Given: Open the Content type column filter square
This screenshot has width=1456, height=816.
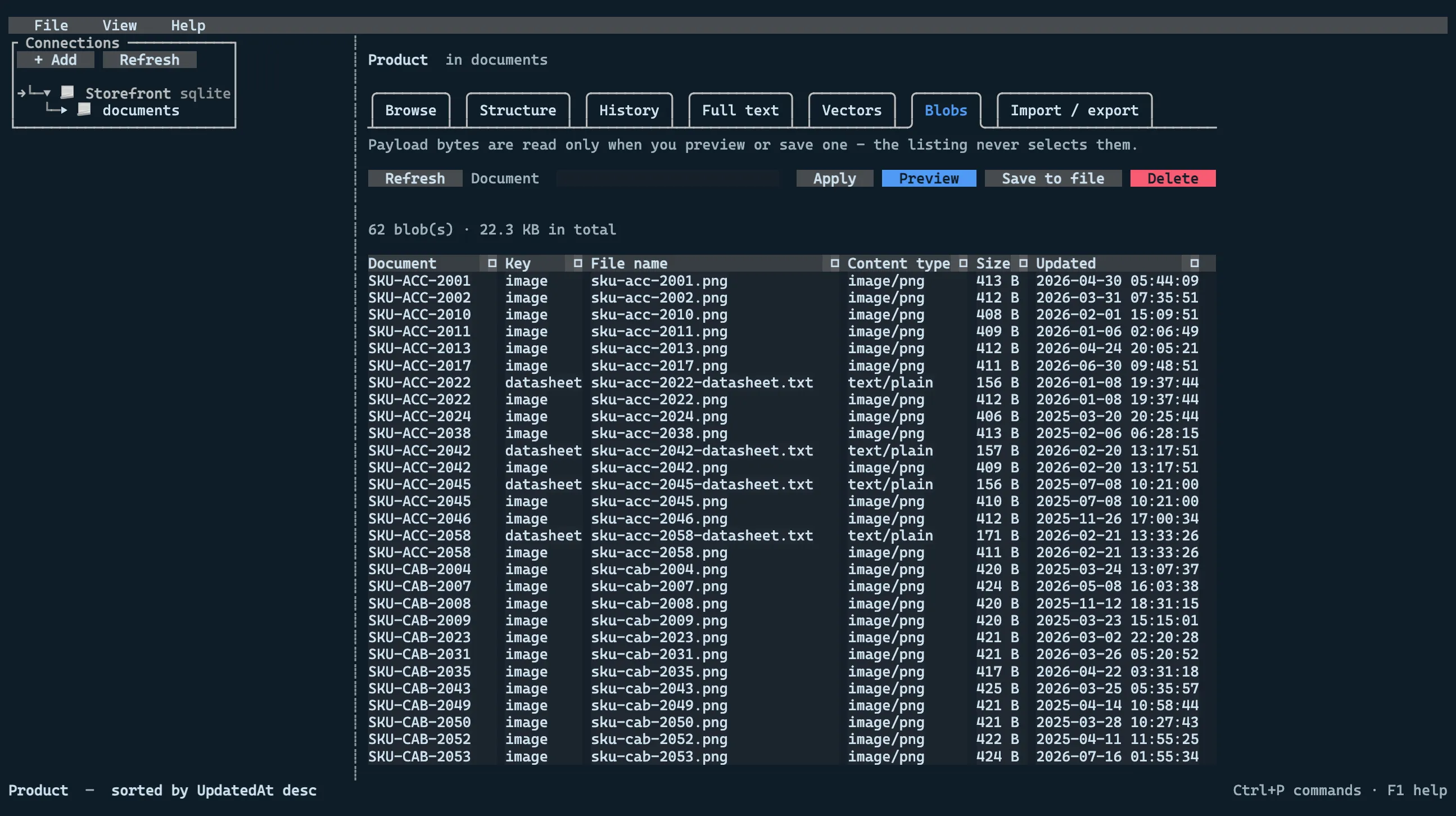Looking at the screenshot, I should pyautogui.click(x=963, y=263).
